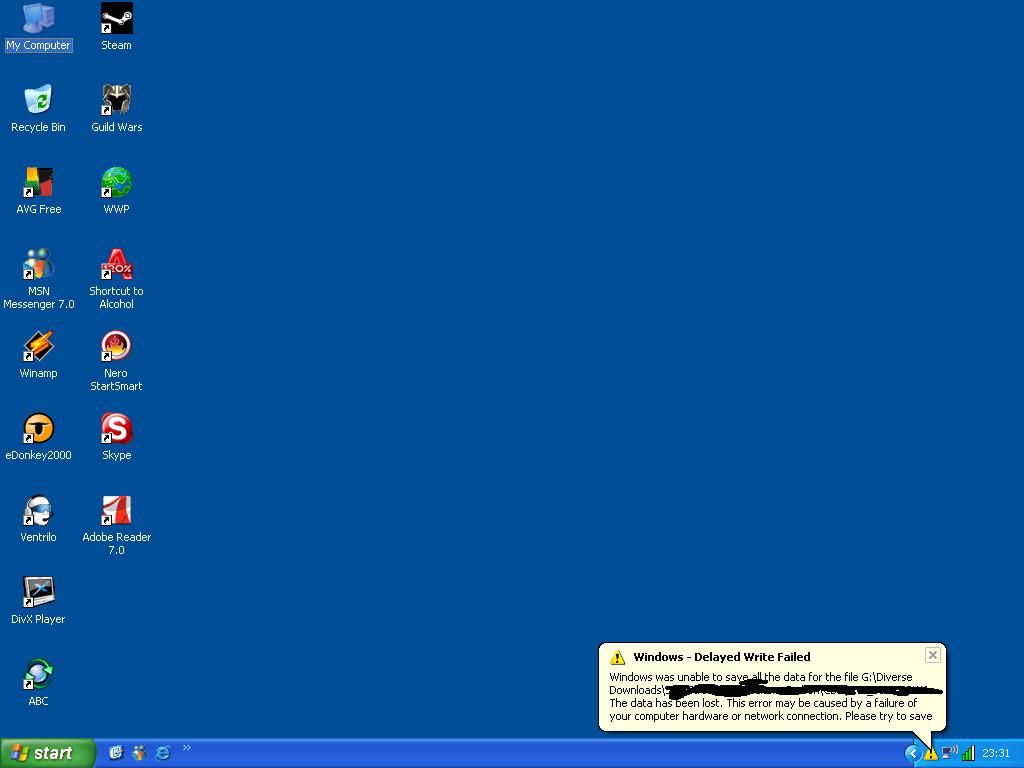Screen dimensions: 1024x768
Task: Expand hidden Quick Launch items chevron
Action: click(187, 748)
